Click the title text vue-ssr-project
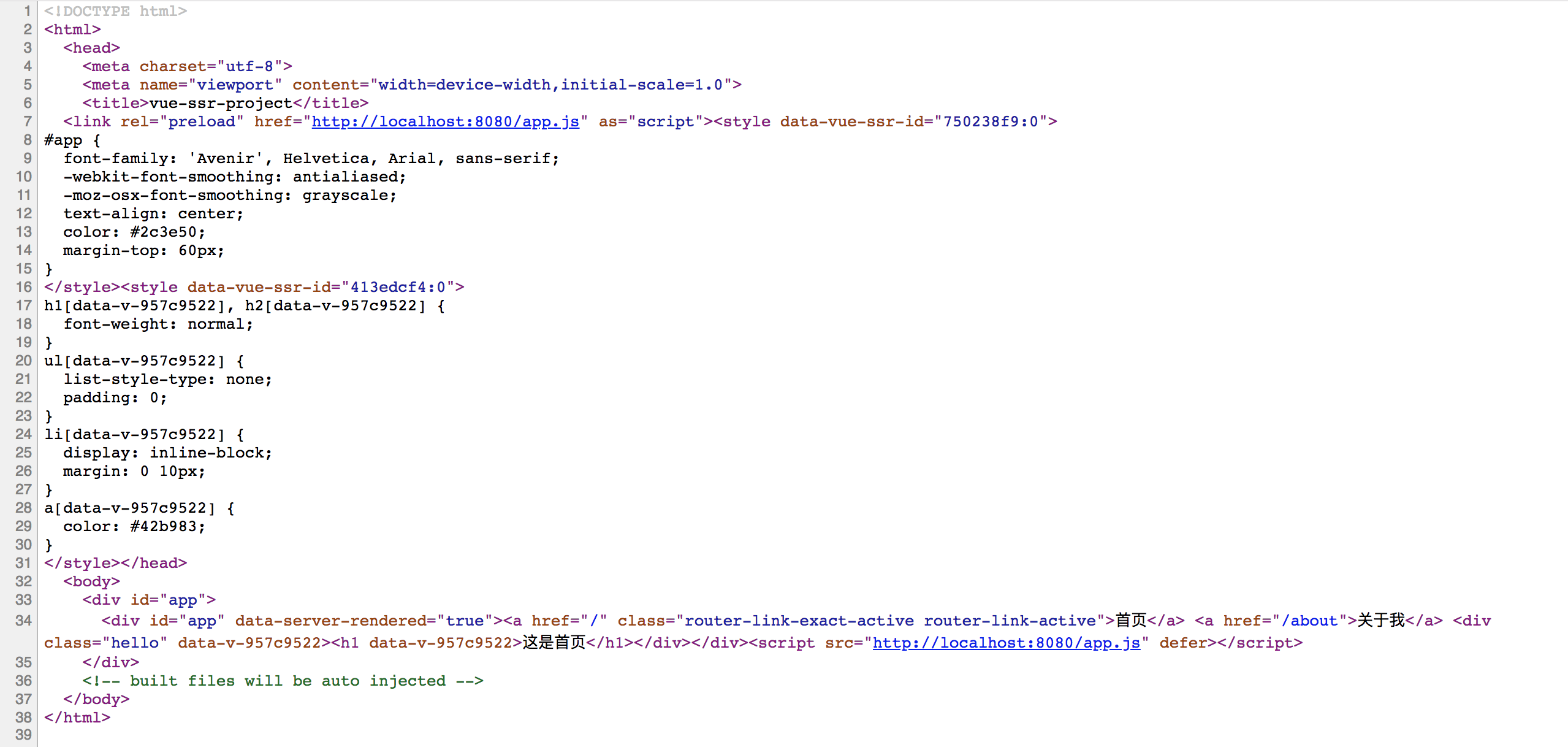1568x747 pixels. coord(221,103)
